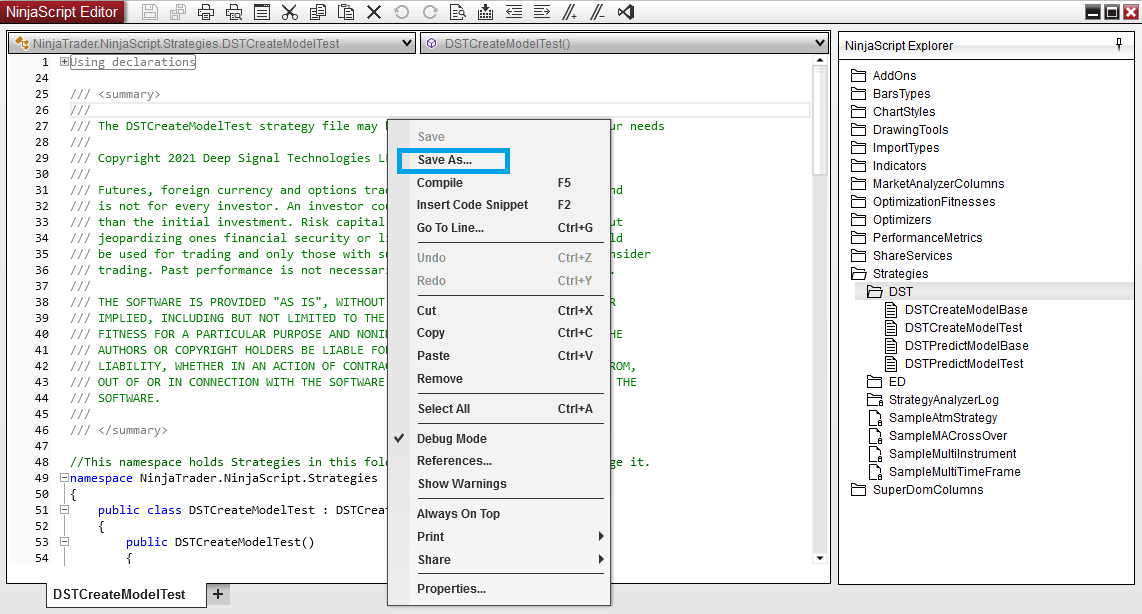This screenshot has height=614, width=1142.
Task: Open the DSTPredictModelTest file
Action: (964, 363)
